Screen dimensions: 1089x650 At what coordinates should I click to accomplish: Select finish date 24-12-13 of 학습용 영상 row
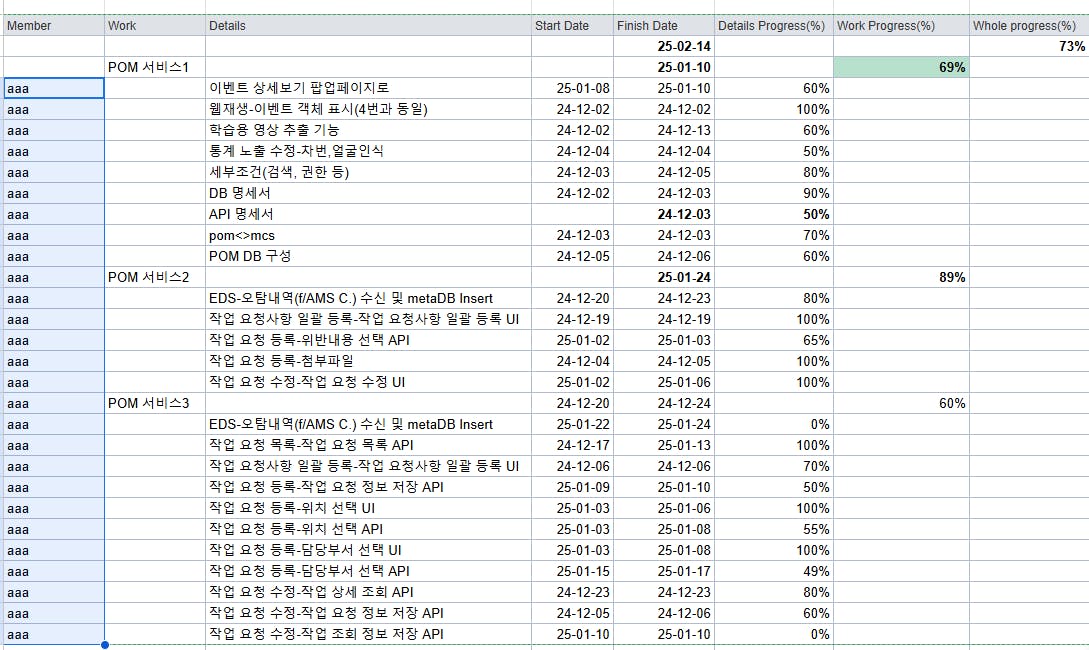pyautogui.click(x=664, y=131)
